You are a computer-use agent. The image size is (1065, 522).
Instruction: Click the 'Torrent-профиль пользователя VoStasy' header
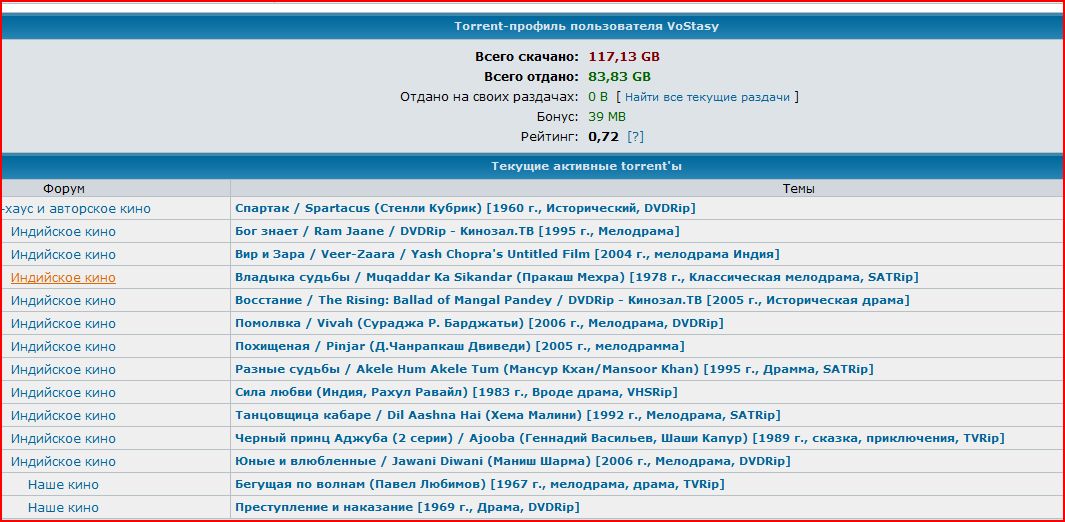coord(587,26)
